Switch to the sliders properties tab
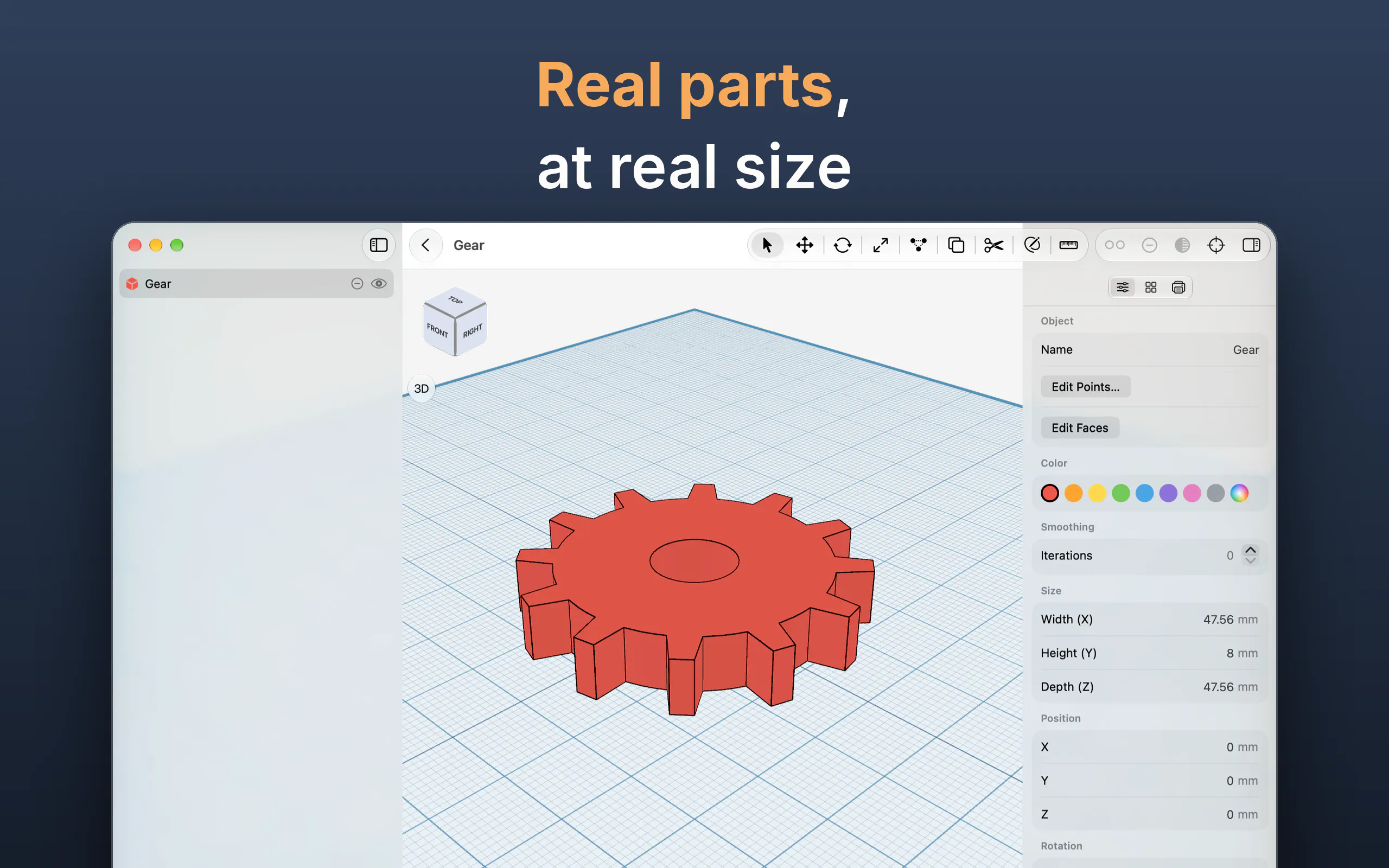This screenshot has width=1389, height=868. point(1123,287)
